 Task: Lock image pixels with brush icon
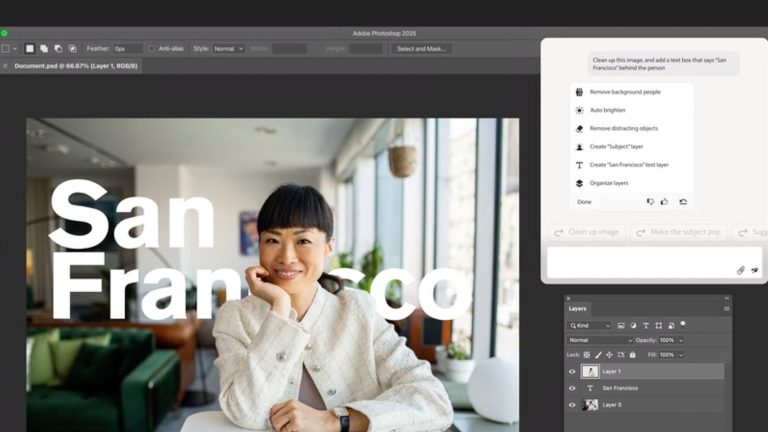click(598, 355)
